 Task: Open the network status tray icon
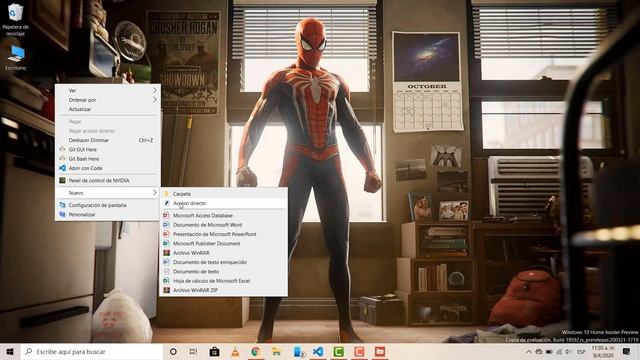(x=559, y=351)
